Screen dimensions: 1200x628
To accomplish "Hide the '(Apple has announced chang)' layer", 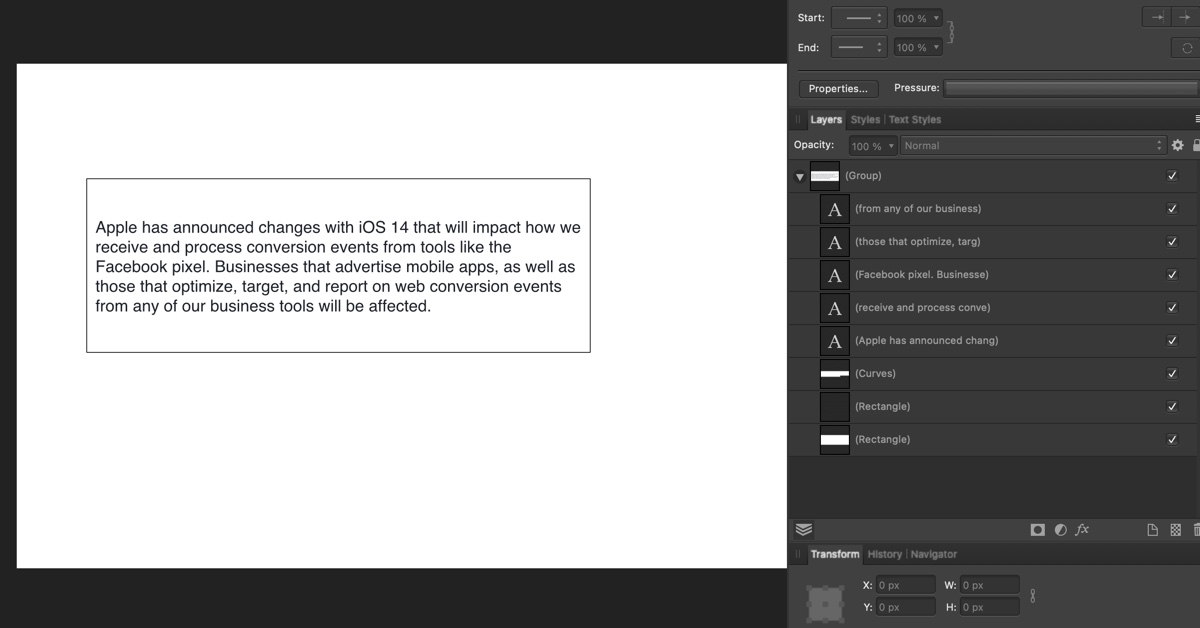I will click(1172, 341).
